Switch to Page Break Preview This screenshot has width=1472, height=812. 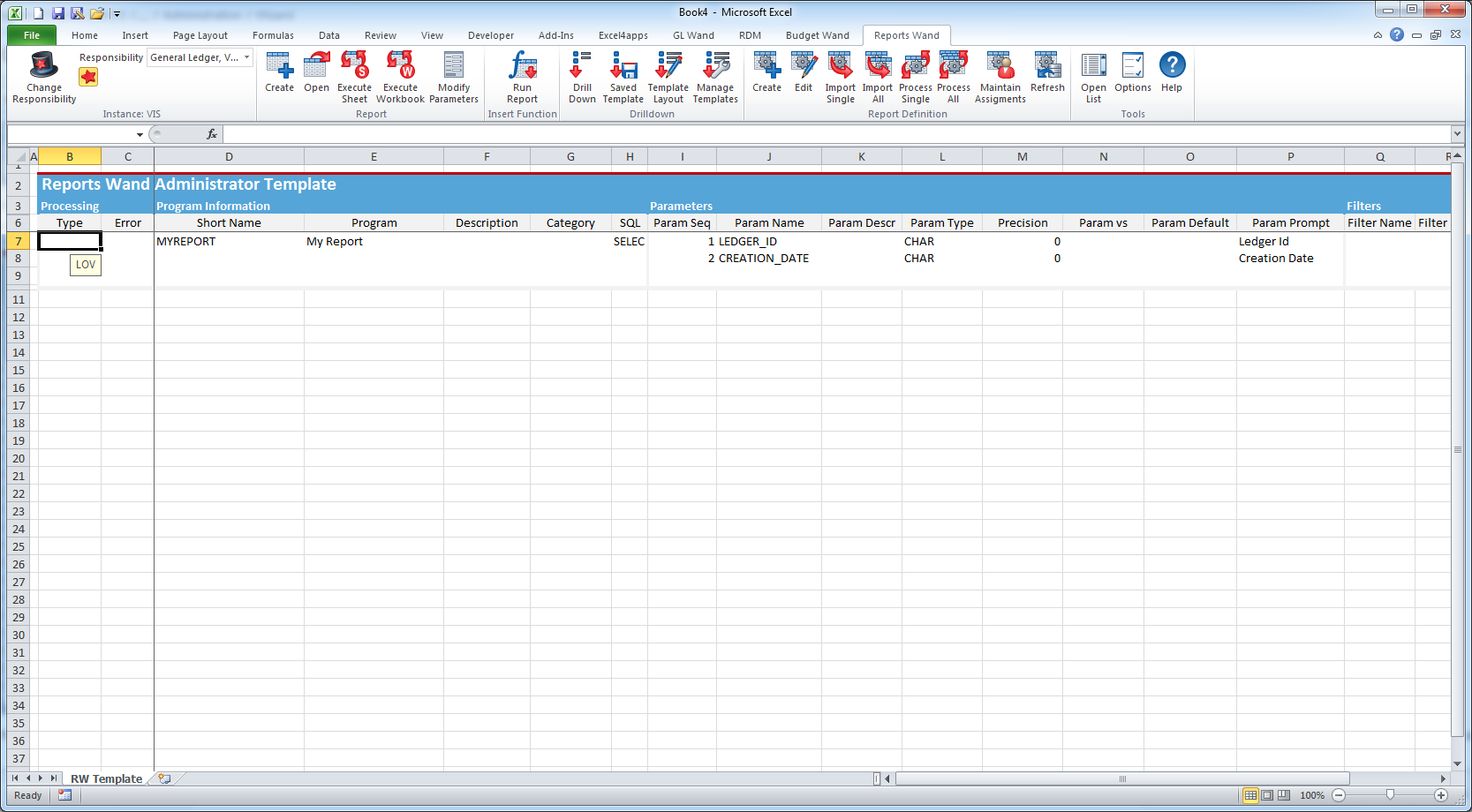1283,795
